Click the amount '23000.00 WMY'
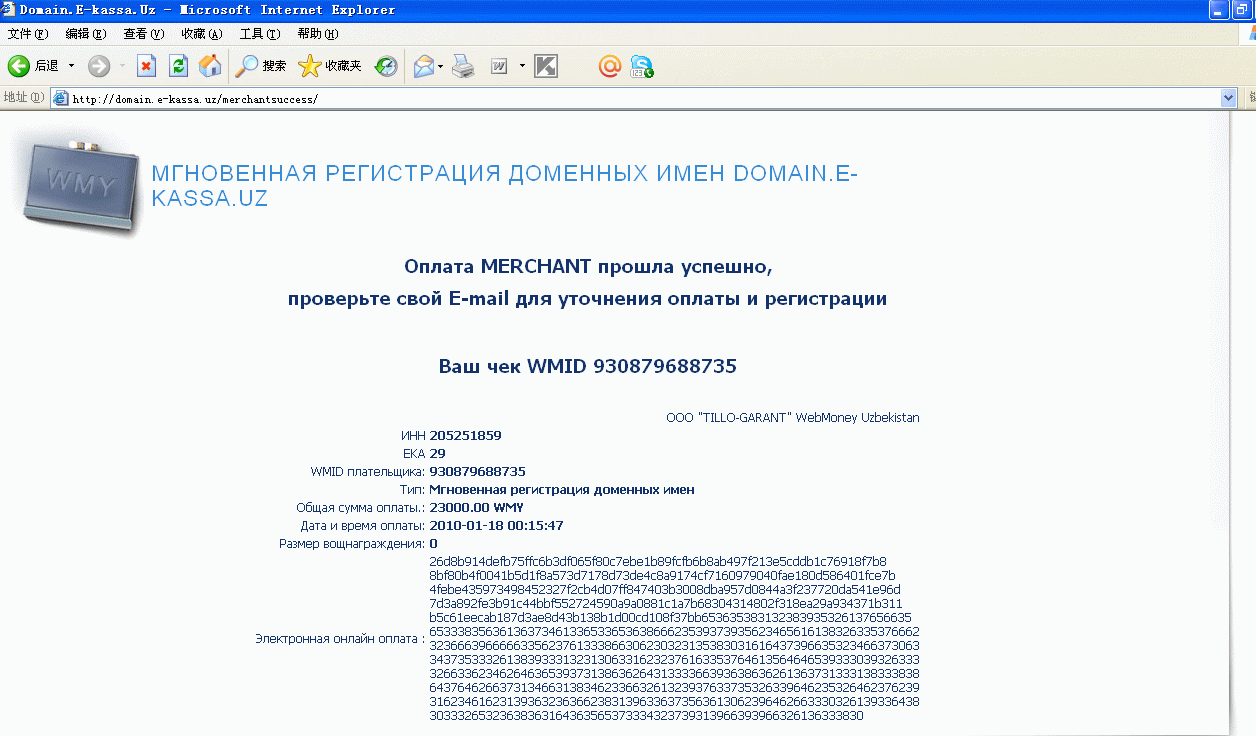 [477, 508]
